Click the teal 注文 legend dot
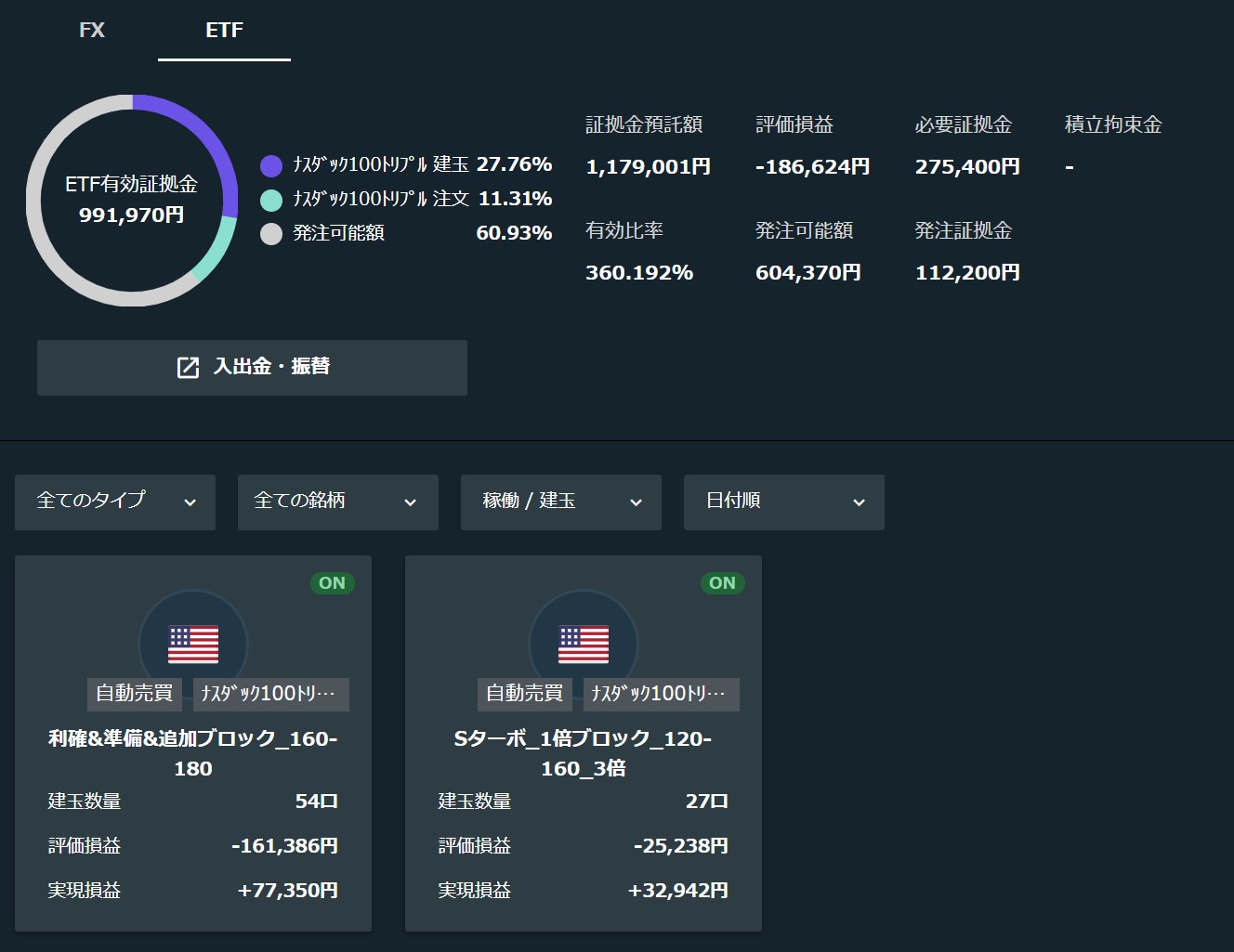The width and height of the screenshot is (1234, 952). click(271, 200)
